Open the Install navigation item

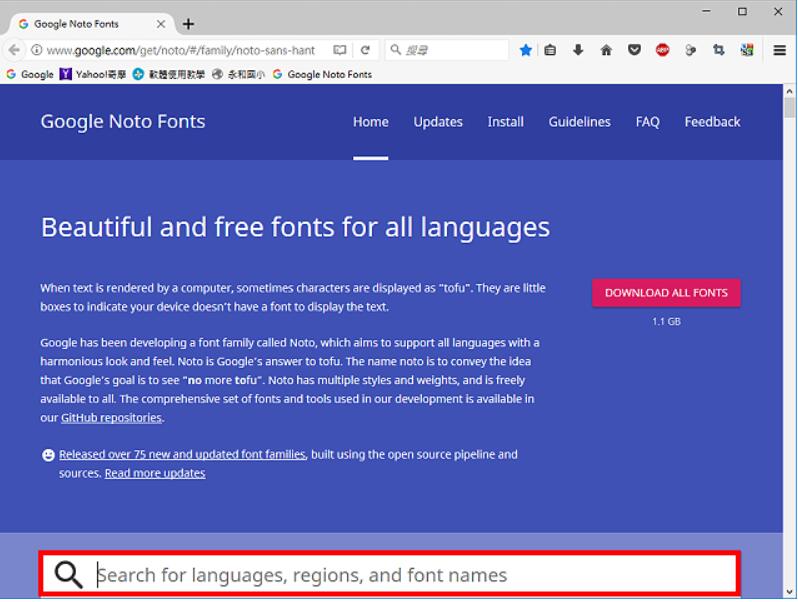(x=505, y=122)
